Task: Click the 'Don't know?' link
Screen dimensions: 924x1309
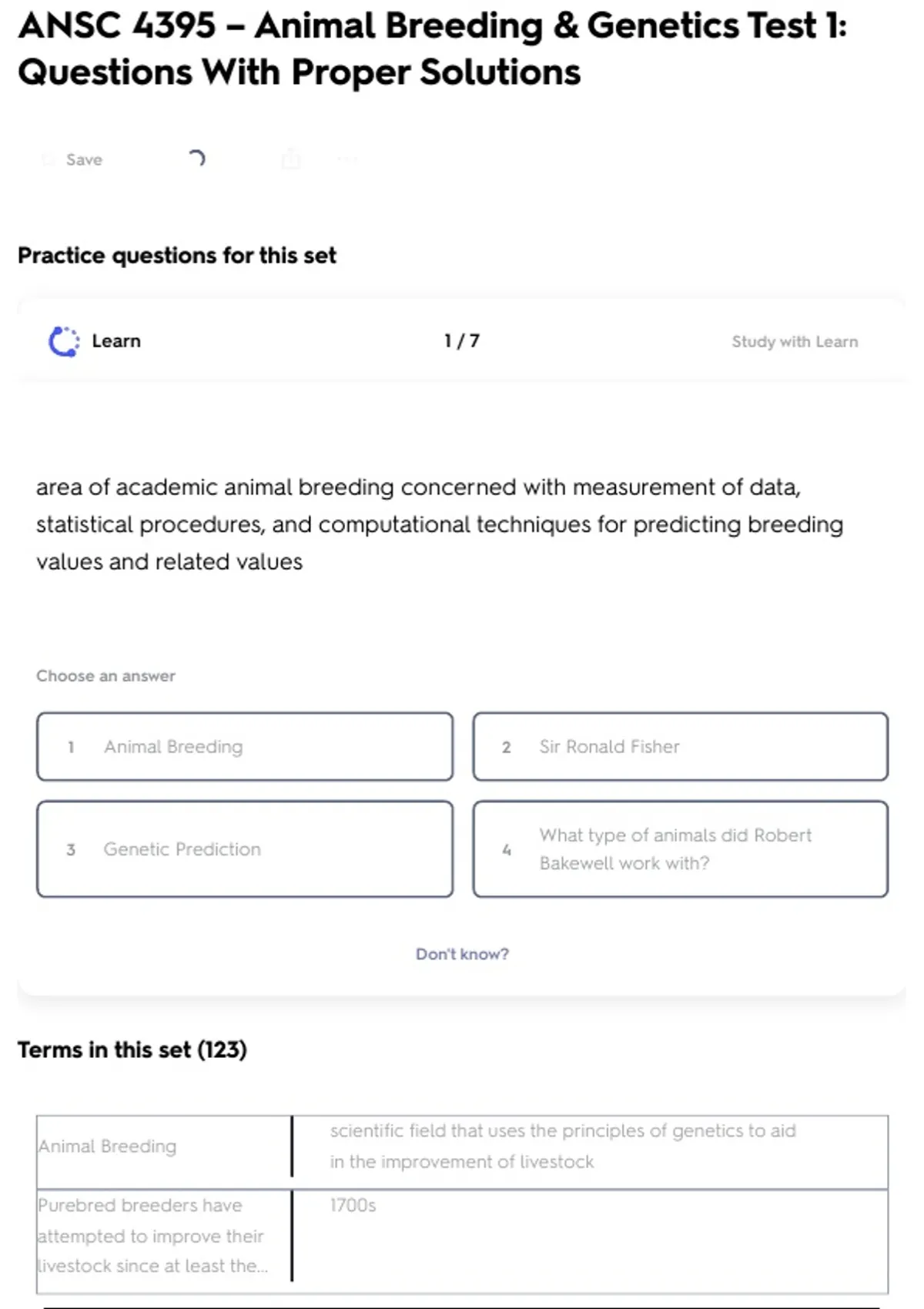Action: click(462, 954)
